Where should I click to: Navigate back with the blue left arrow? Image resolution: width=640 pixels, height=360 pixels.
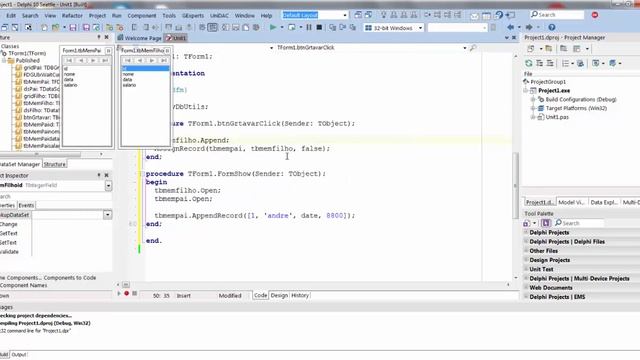510,27
